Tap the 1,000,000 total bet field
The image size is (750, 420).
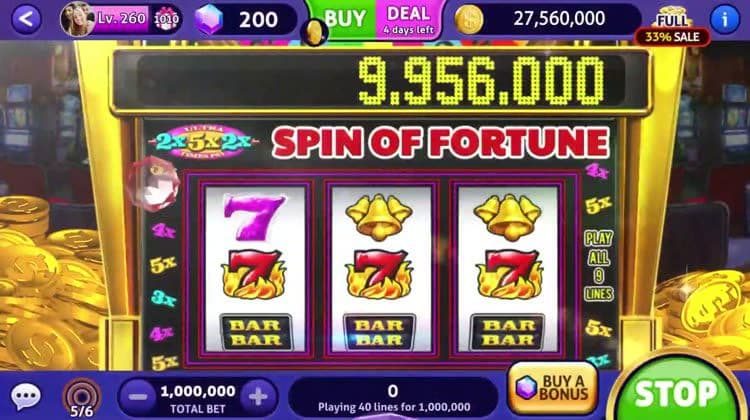point(198,398)
